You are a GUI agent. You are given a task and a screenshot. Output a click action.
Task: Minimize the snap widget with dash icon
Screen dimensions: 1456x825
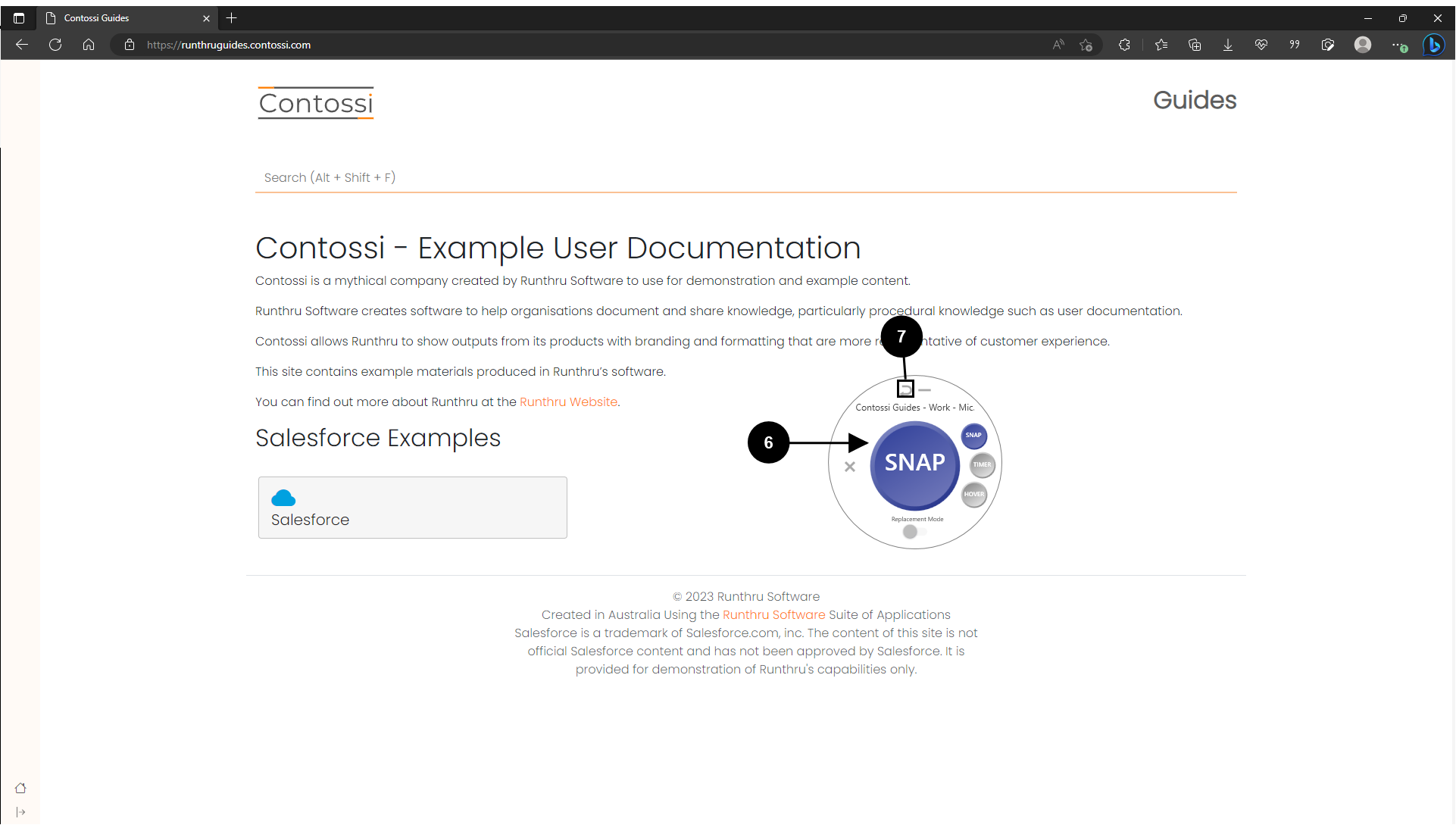pyautogui.click(x=924, y=389)
